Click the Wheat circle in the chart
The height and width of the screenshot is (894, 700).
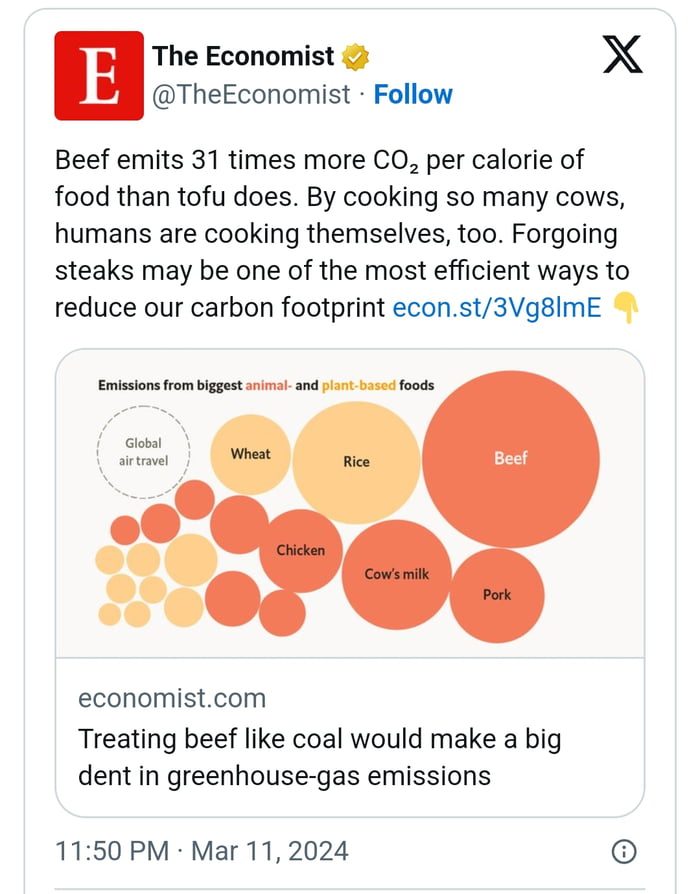(x=250, y=454)
